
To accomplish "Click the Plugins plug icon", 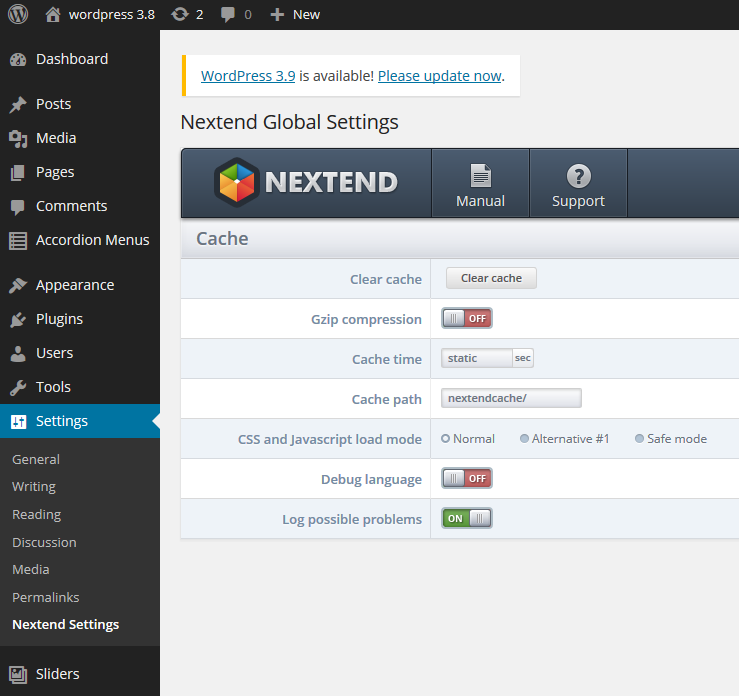I will coord(18,319).
